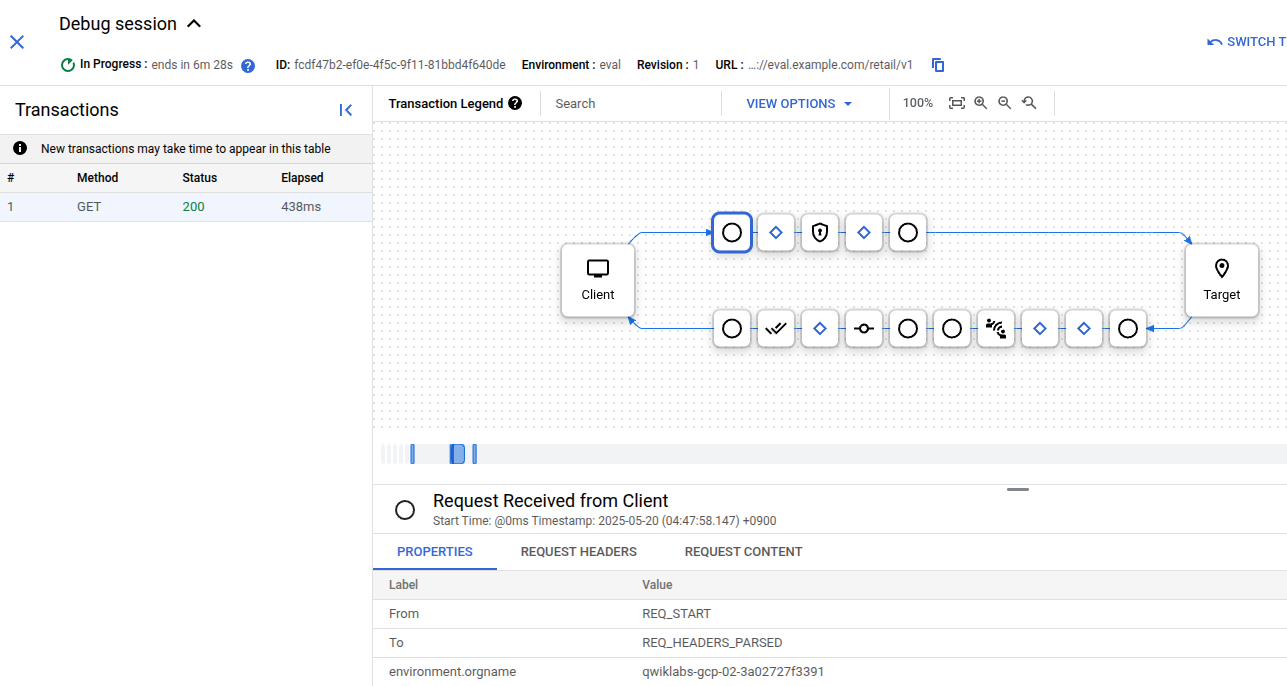Click the Request Received from Client circle icon
1287x686 pixels.
click(405, 510)
